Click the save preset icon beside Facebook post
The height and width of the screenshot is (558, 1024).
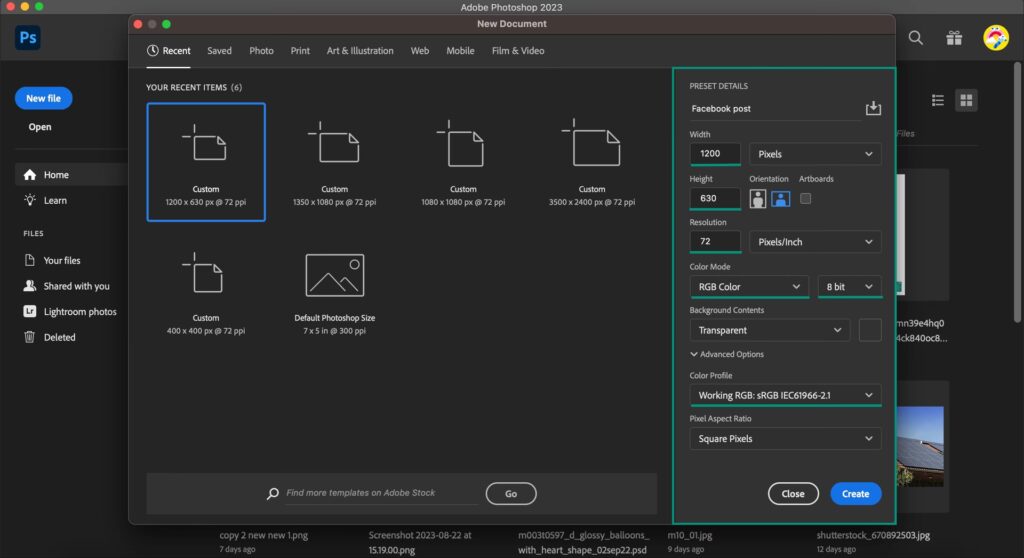[x=873, y=108]
